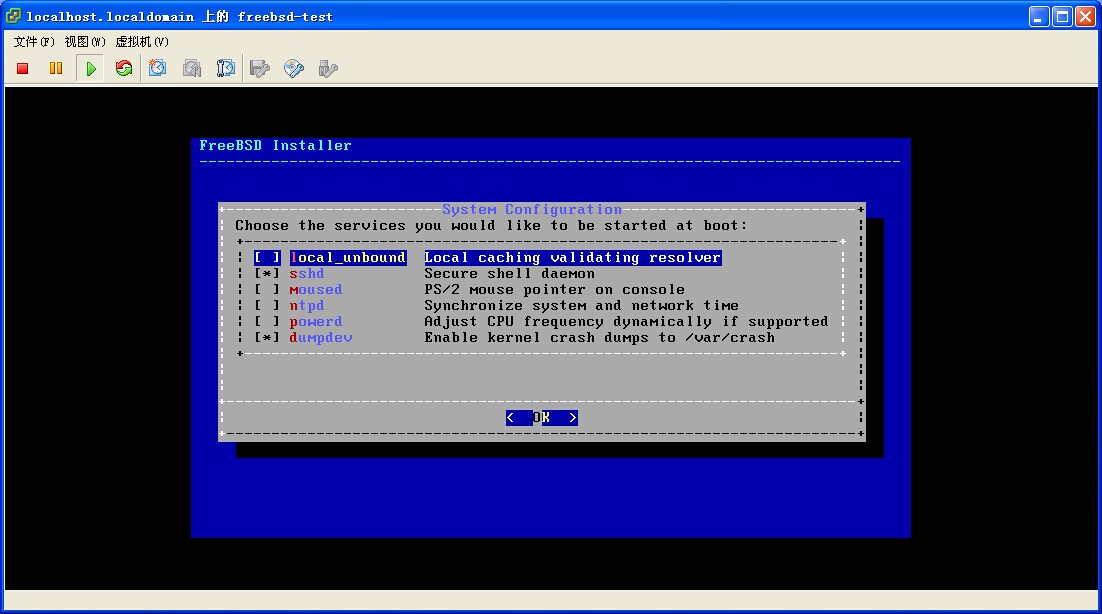Toggle the powerd service checkbox
This screenshot has width=1102, height=614.
267,322
